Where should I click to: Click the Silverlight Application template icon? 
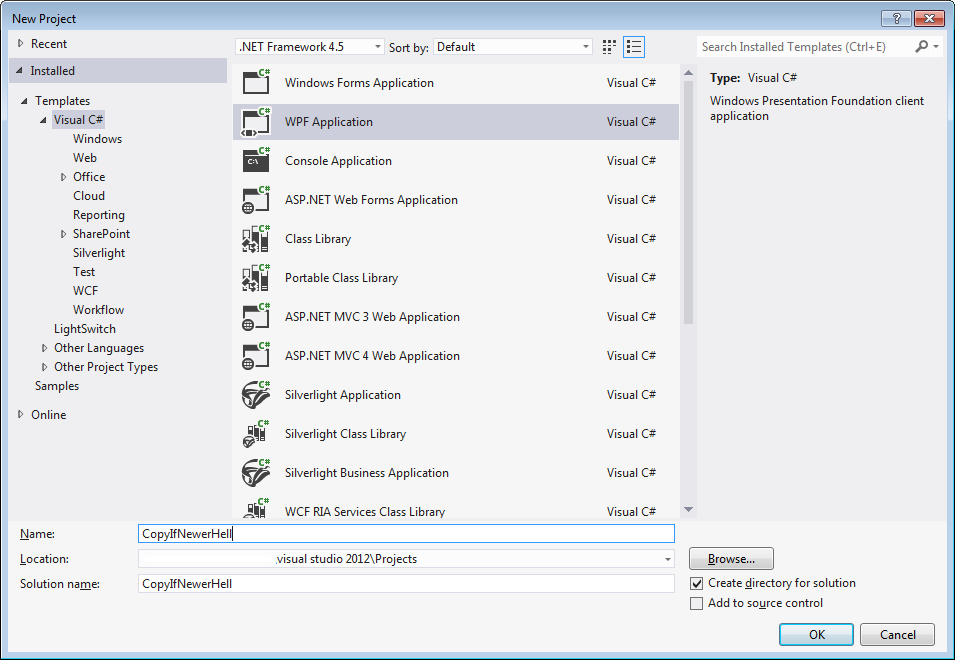click(257, 395)
